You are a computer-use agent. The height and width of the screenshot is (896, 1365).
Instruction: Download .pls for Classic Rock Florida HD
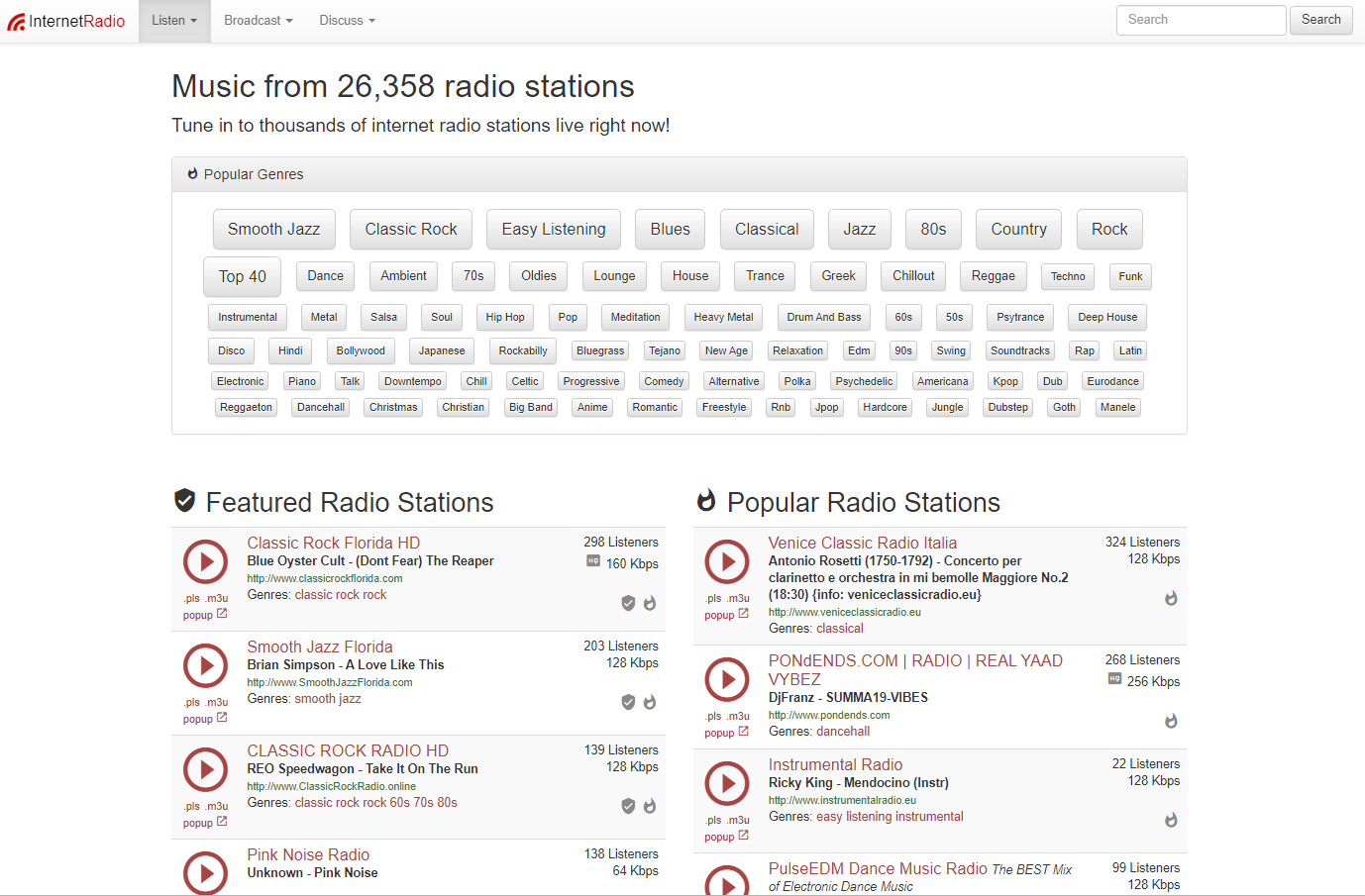[192, 598]
